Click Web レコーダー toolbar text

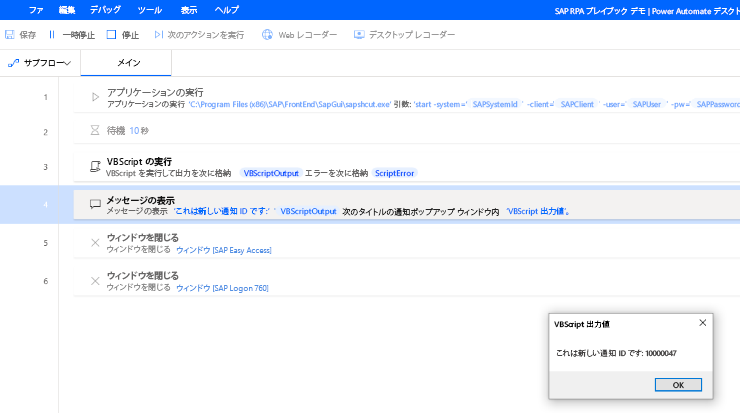[x=308, y=35]
